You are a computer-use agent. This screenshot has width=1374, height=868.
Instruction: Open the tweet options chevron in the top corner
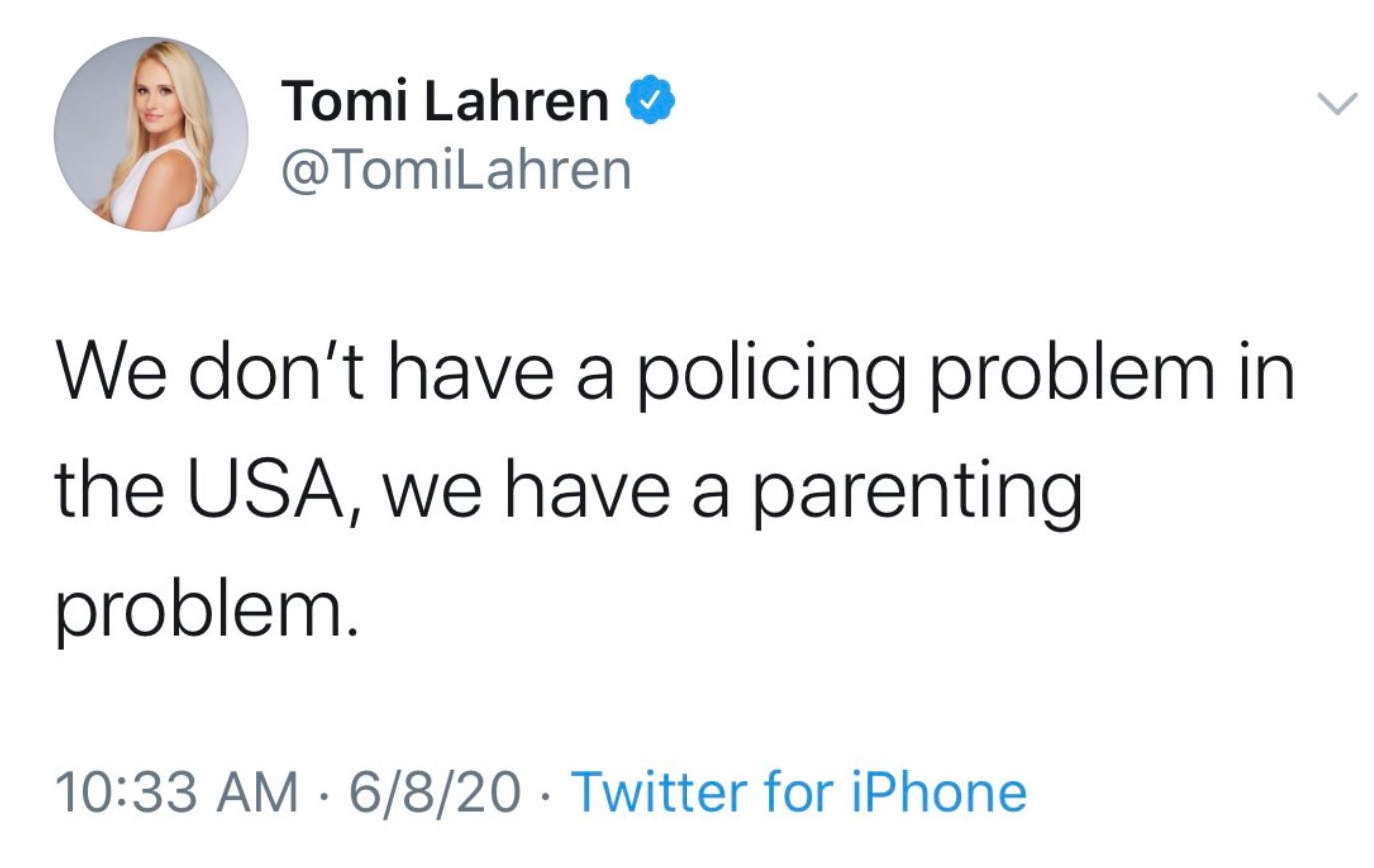coord(1336,102)
